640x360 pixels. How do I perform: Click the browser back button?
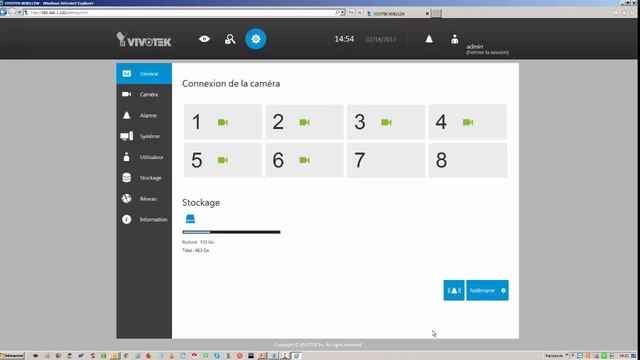point(4,12)
